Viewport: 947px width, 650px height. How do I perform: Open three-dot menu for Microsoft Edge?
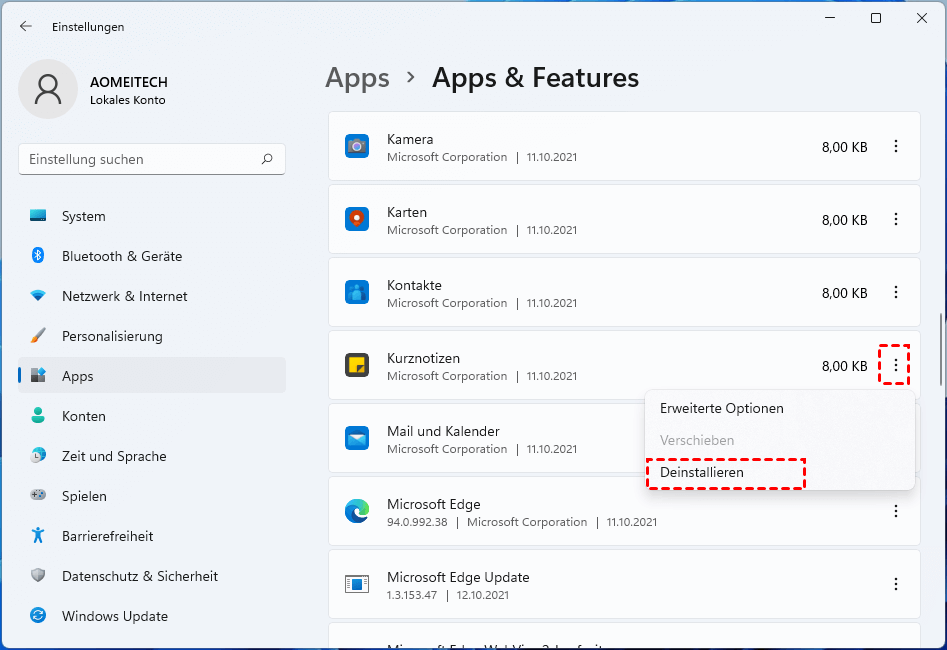pyautogui.click(x=895, y=512)
